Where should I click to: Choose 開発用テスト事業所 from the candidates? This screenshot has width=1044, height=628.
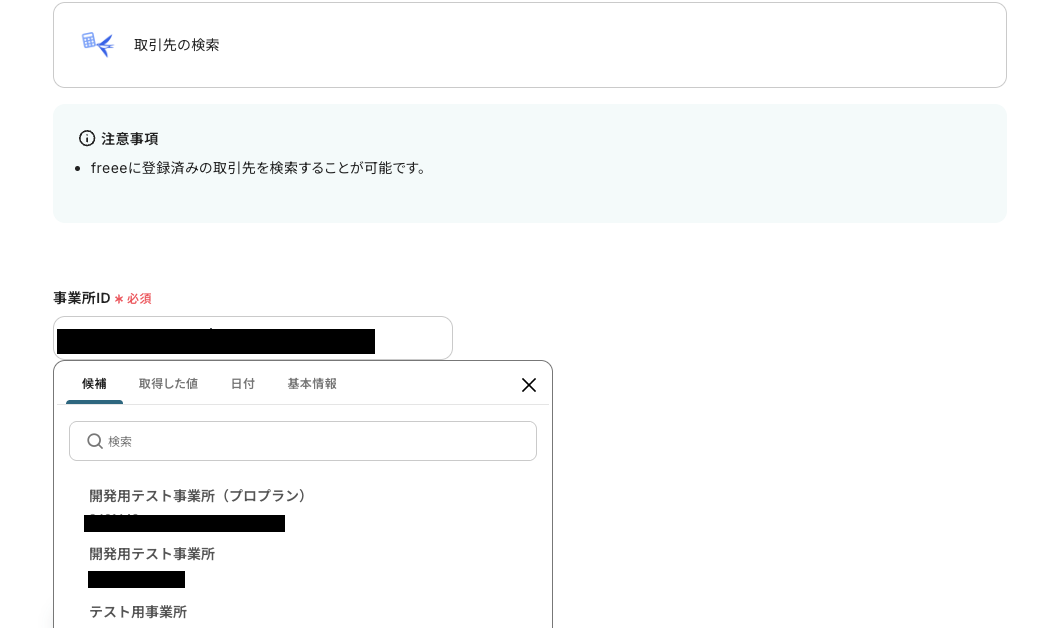(x=152, y=554)
